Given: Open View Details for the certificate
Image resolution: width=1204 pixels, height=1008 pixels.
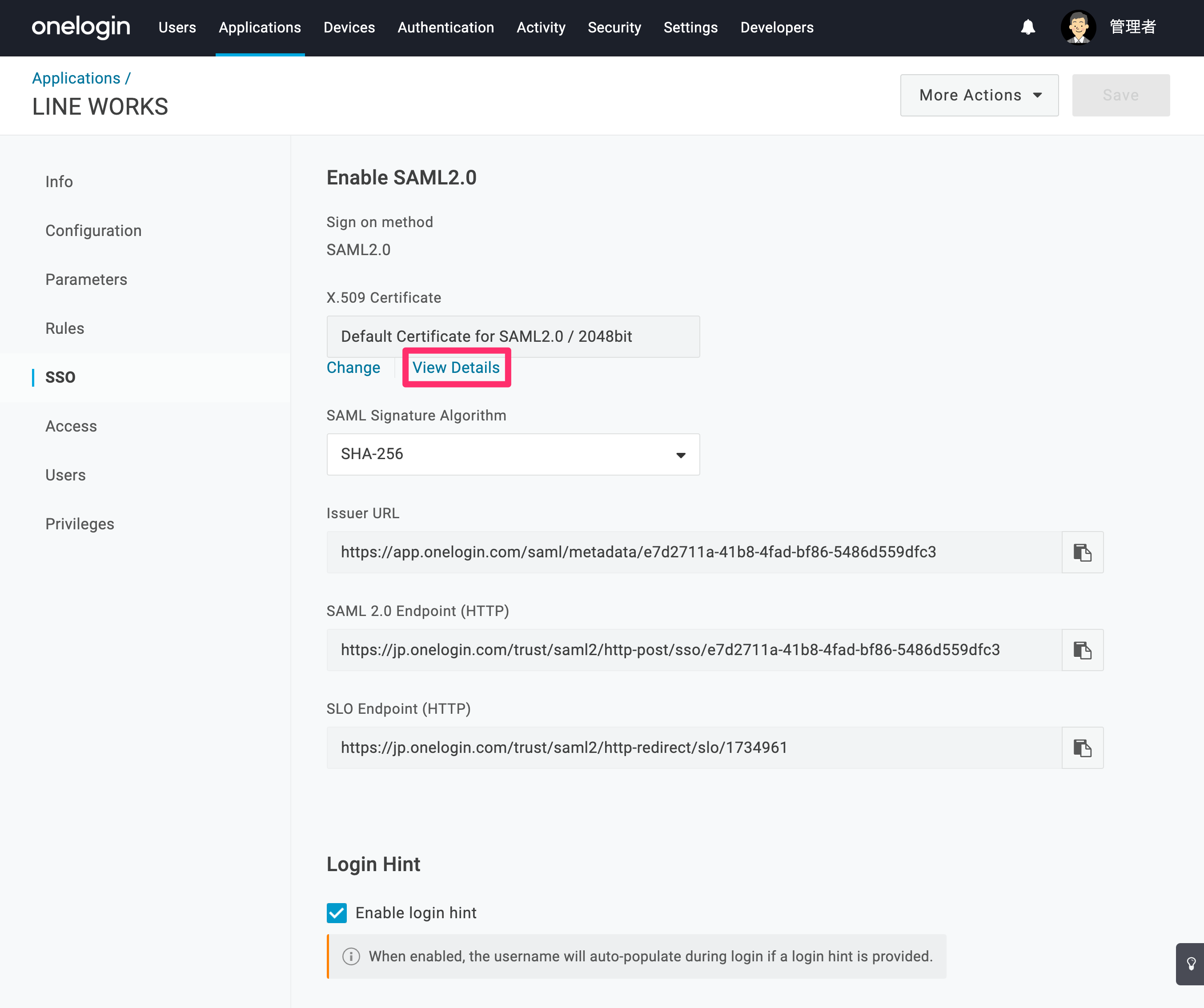Looking at the screenshot, I should tap(456, 367).
